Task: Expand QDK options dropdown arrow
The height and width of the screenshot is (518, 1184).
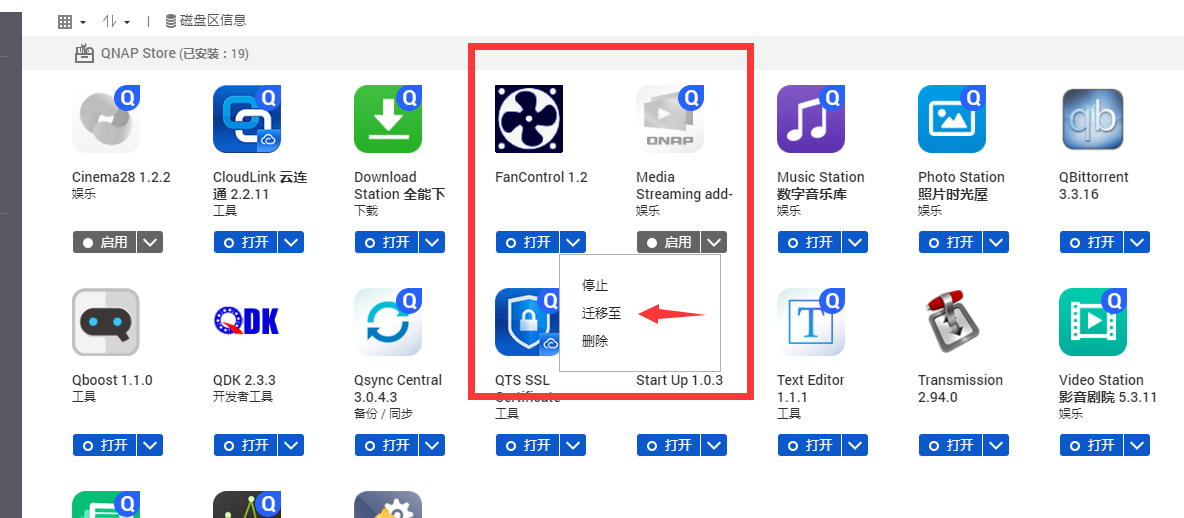Action: click(x=291, y=446)
